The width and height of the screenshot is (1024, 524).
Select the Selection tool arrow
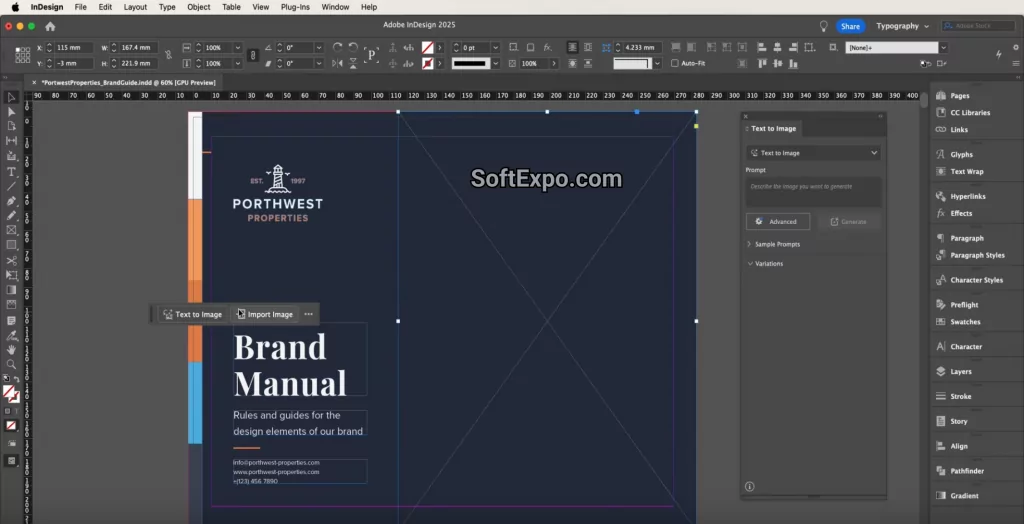coord(11,97)
